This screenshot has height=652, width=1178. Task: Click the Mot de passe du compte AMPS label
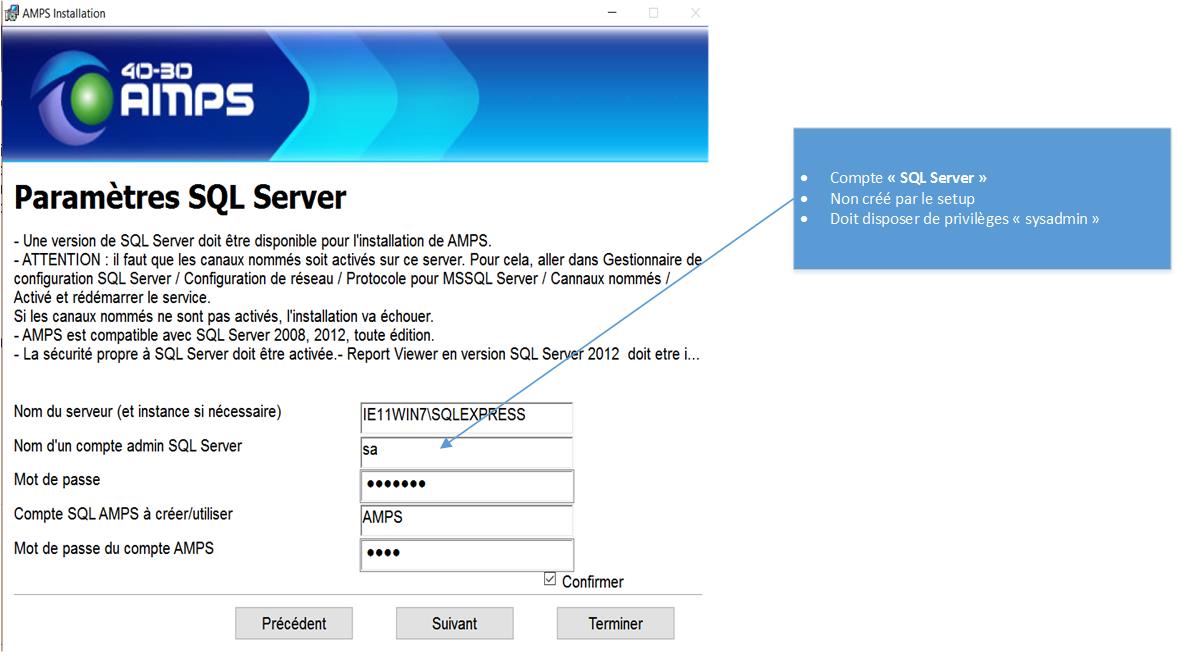tap(114, 548)
